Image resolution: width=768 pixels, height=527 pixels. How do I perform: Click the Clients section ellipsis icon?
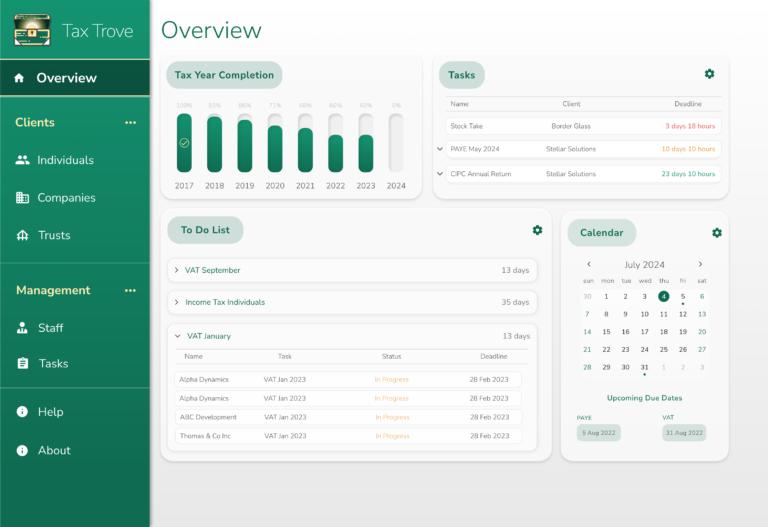(130, 123)
